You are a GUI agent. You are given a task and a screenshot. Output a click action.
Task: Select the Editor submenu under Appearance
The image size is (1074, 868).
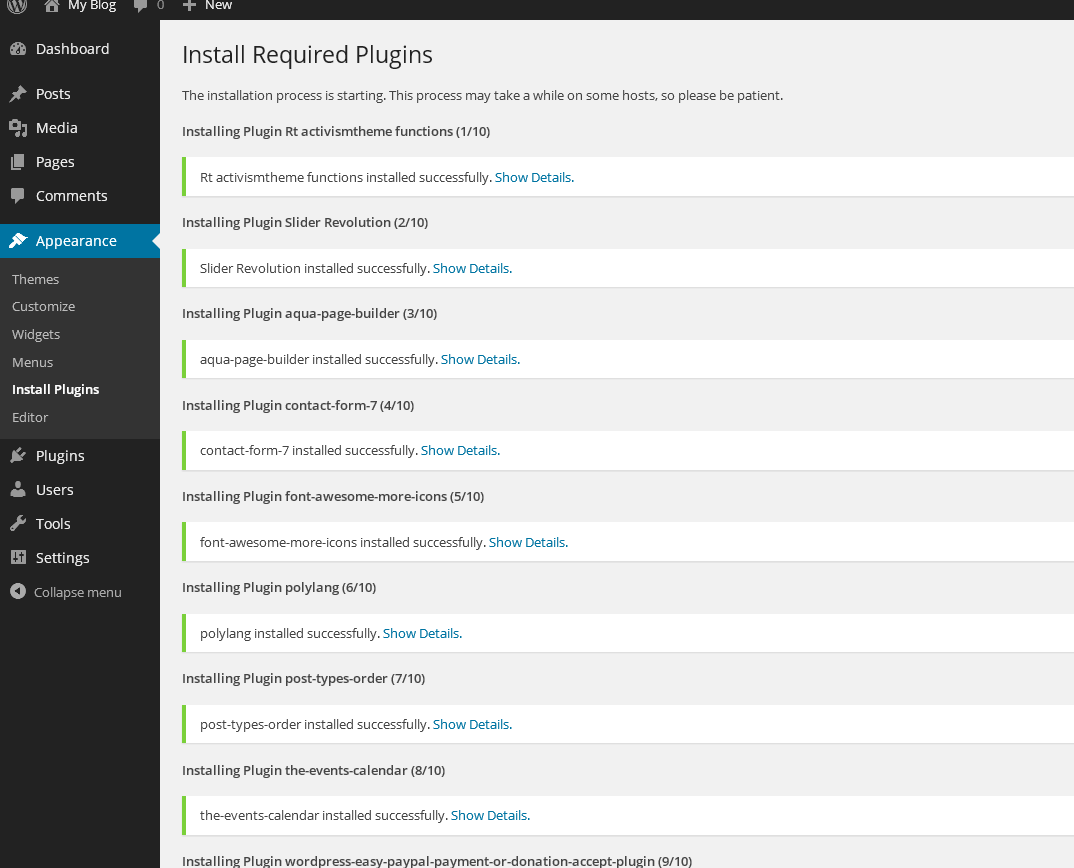coord(30,418)
